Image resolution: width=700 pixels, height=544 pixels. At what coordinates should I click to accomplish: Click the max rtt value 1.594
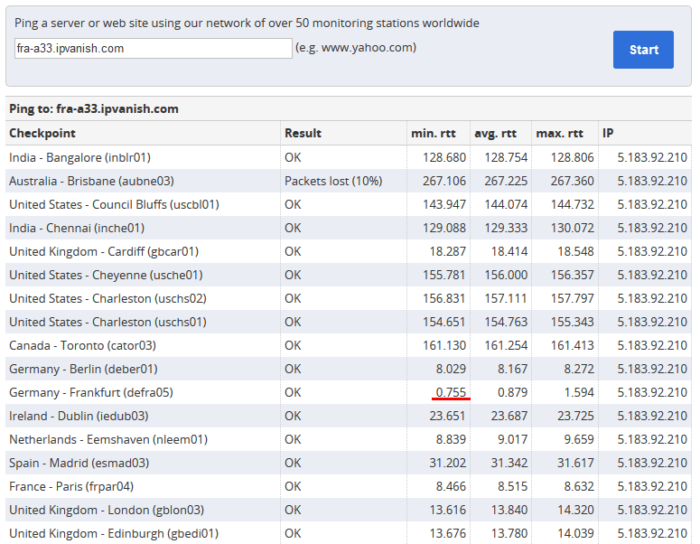579,393
